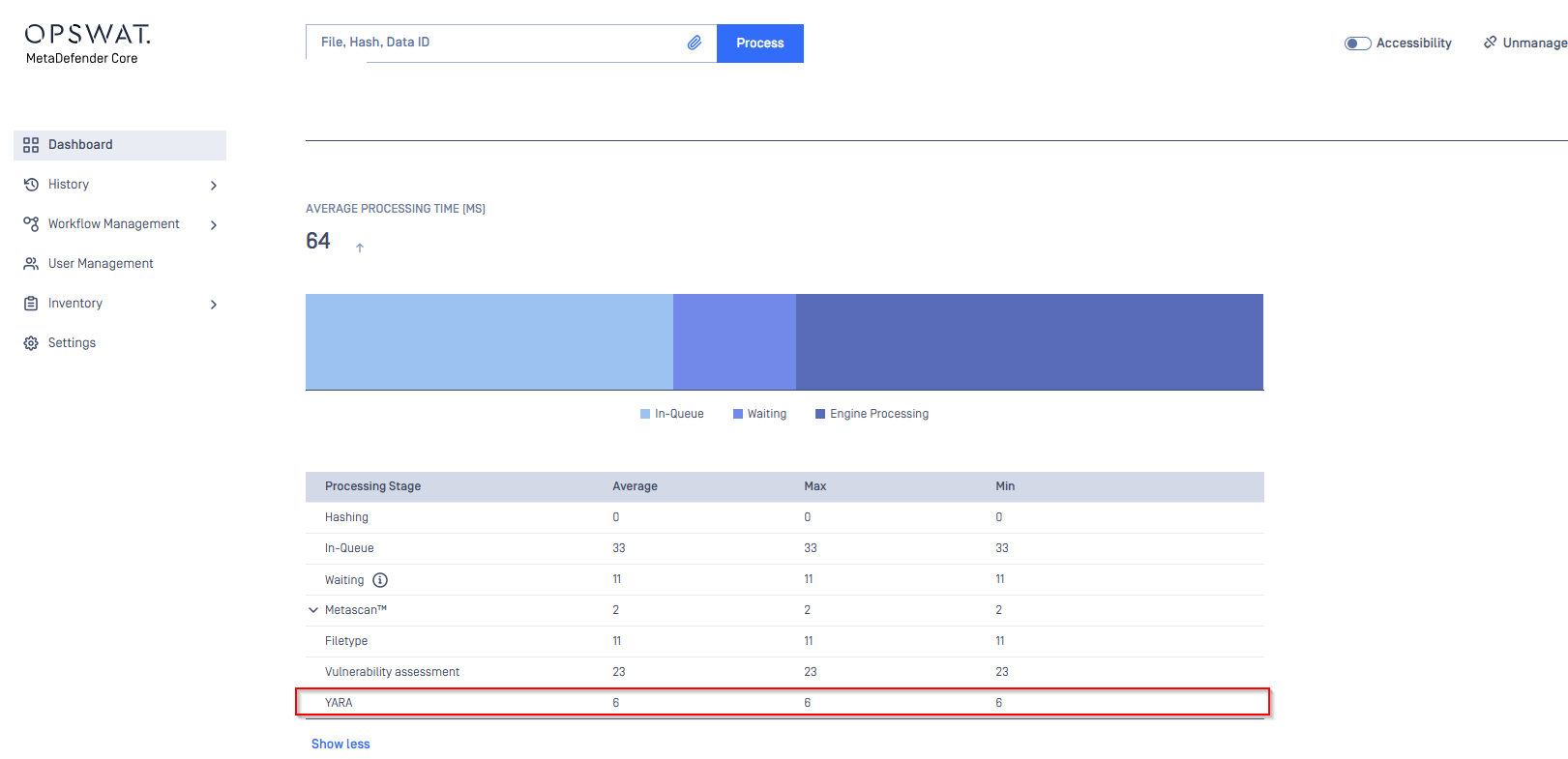The height and width of the screenshot is (759, 1568).
Task: Click the User Management people icon
Action: 31,264
